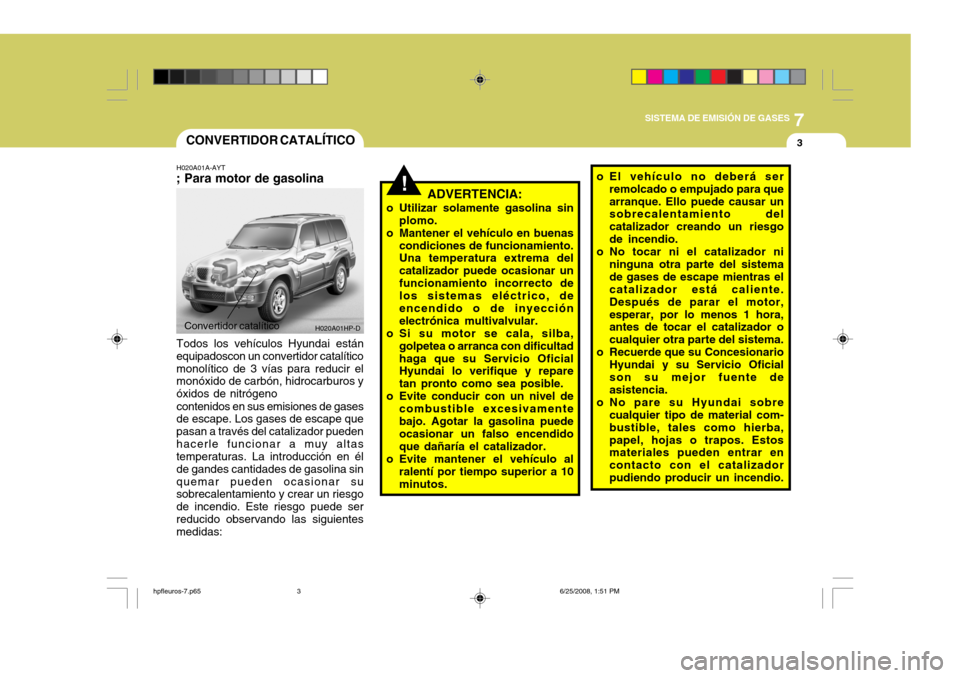This screenshot has width=960, height=678.
Task: Select the green swatch in the color bar
Action: [x=703, y=77]
